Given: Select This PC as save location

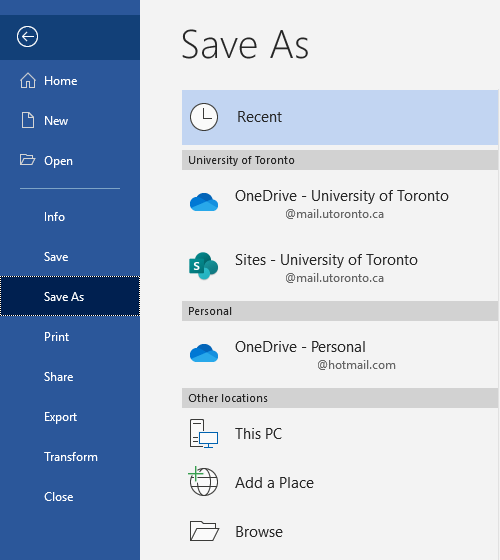Looking at the screenshot, I should (x=258, y=434).
